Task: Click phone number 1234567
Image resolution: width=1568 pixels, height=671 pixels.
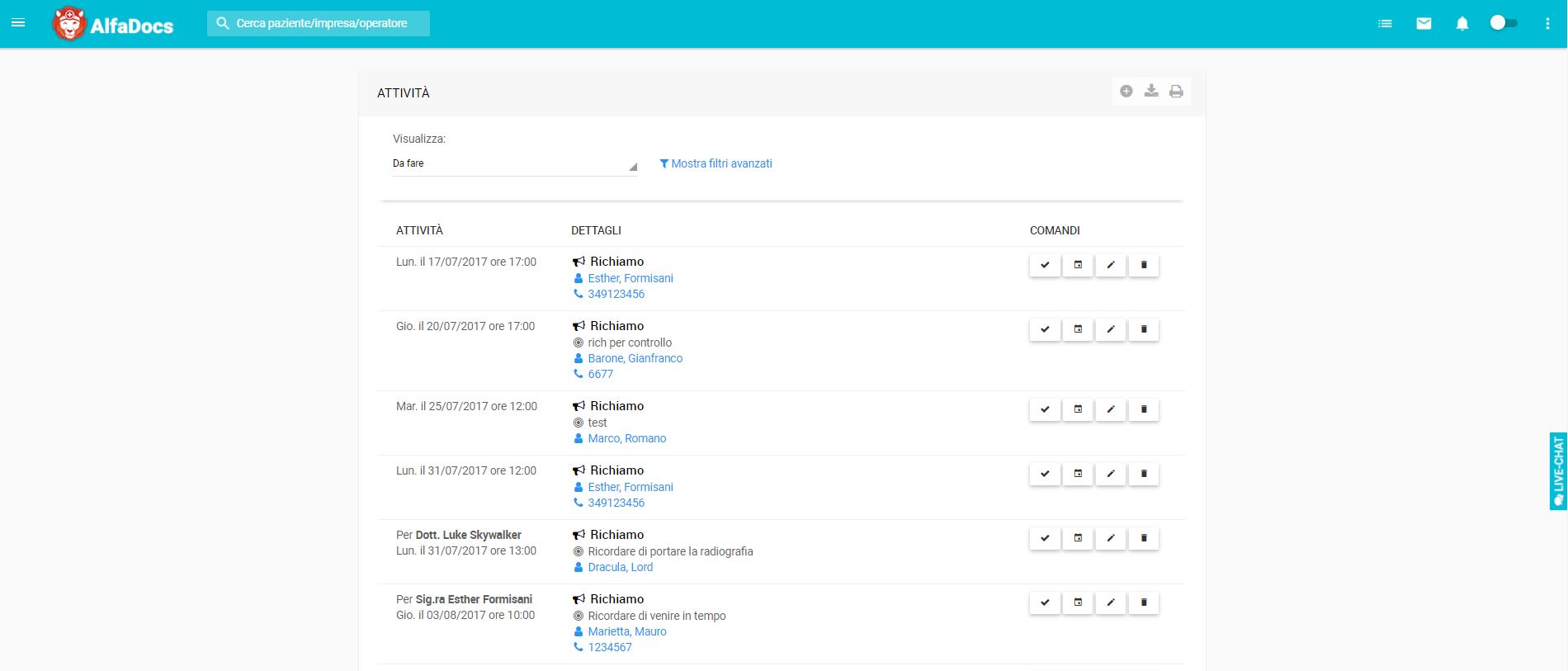Action: point(609,647)
